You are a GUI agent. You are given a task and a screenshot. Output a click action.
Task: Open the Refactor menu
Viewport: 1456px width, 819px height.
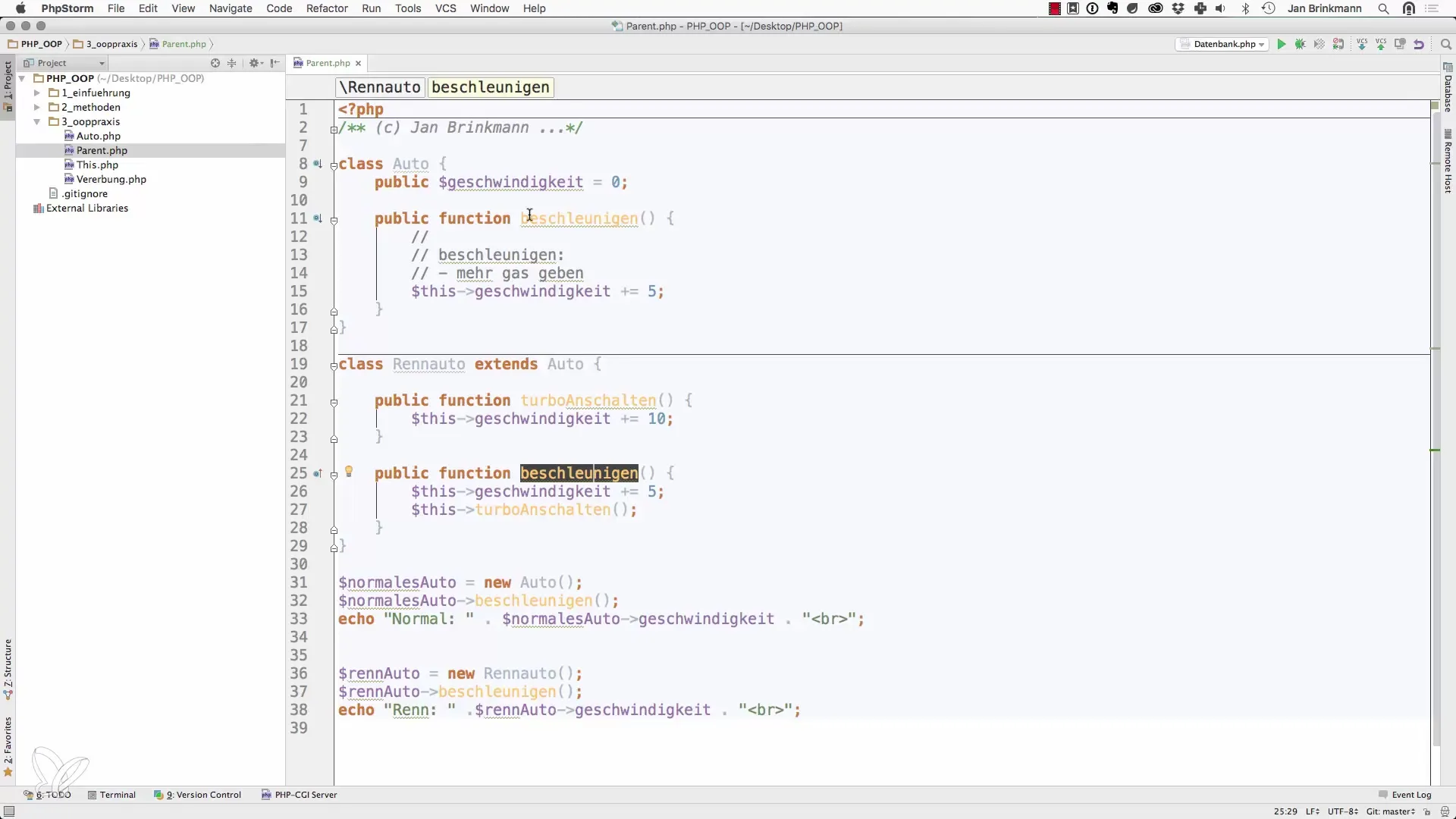pos(327,8)
